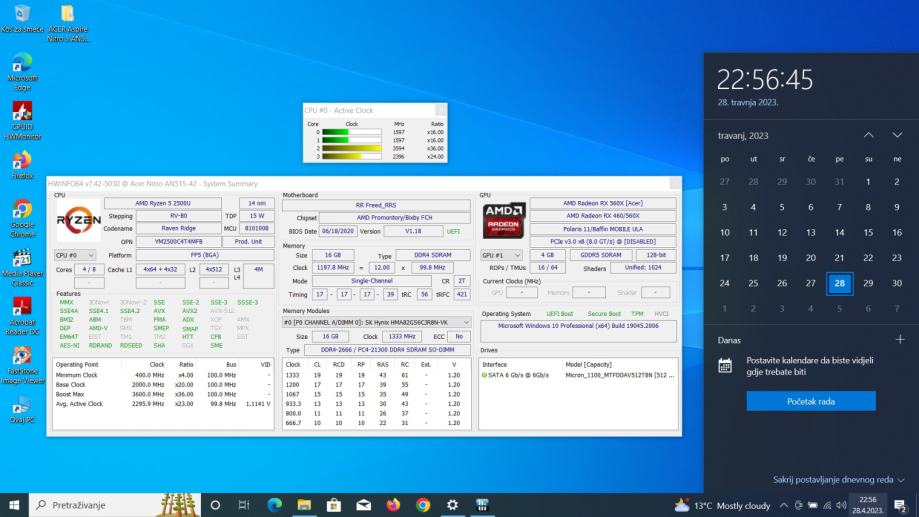The width and height of the screenshot is (919, 517).
Task: Open FastStone Image Viewer desktop icon
Action: 22,355
